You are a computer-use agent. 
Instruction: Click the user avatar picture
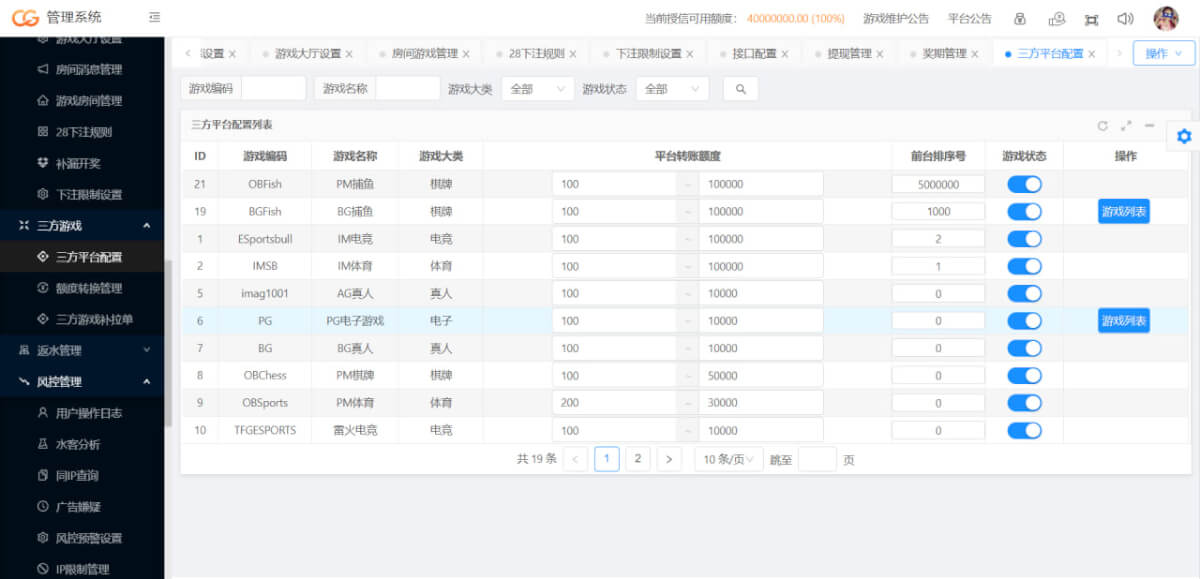[1166, 19]
